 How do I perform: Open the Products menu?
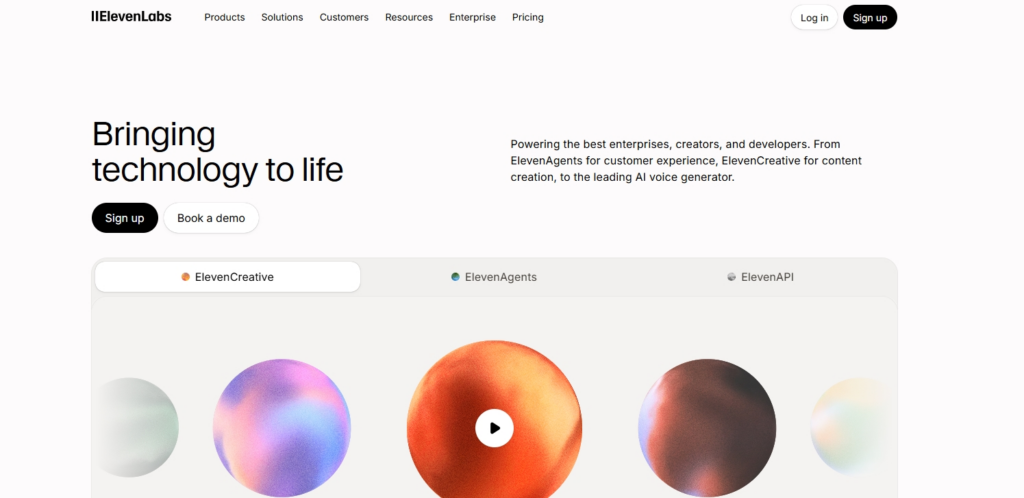(x=225, y=18)
